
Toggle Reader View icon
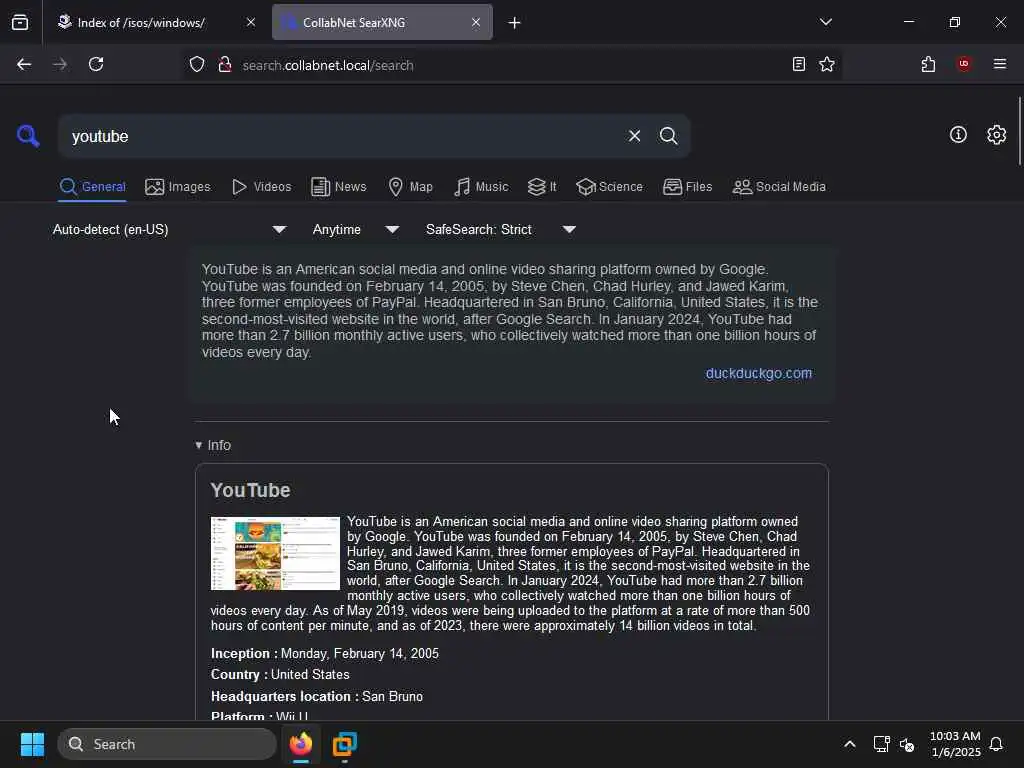click(798, 64)
